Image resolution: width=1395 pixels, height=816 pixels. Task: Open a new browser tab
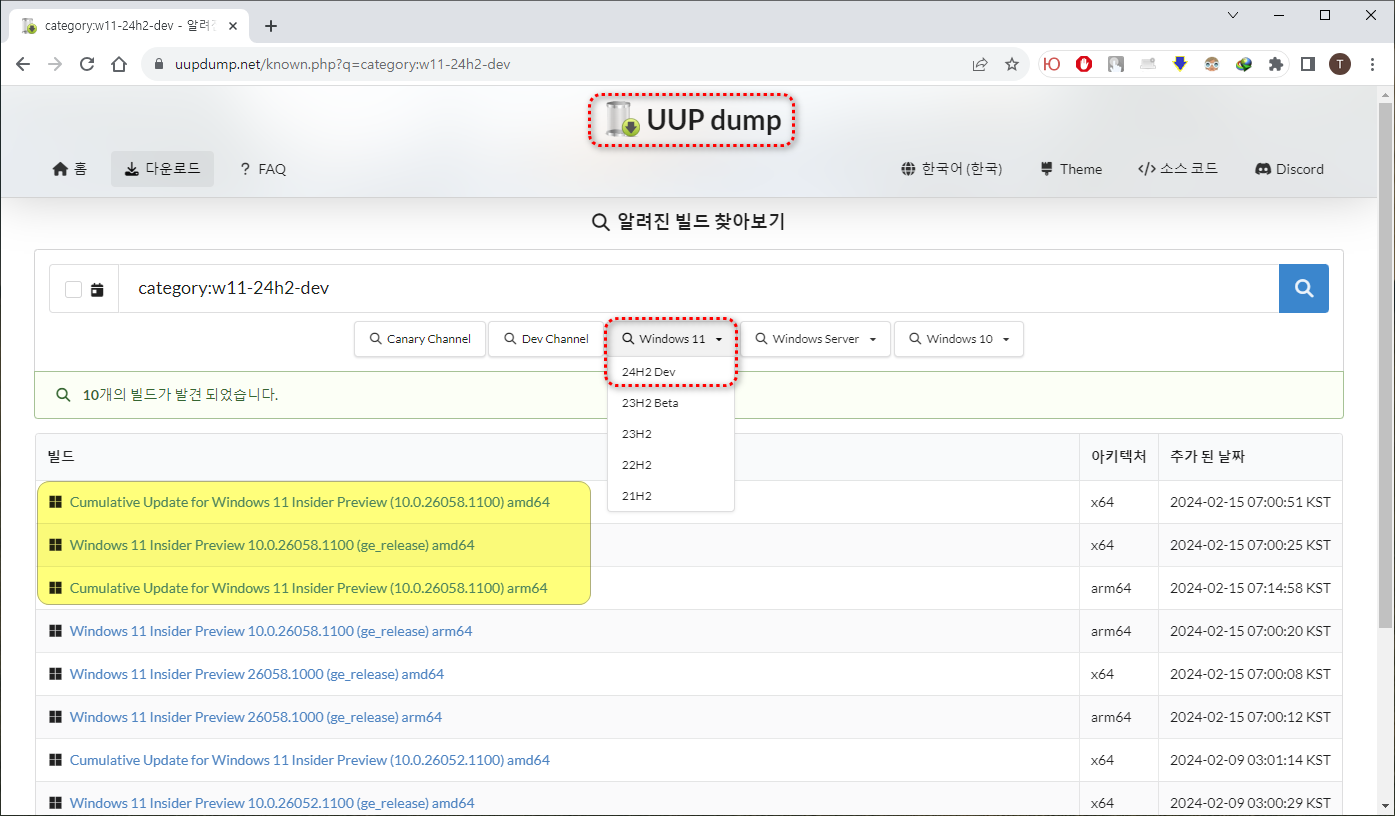(x=271, y=26)
